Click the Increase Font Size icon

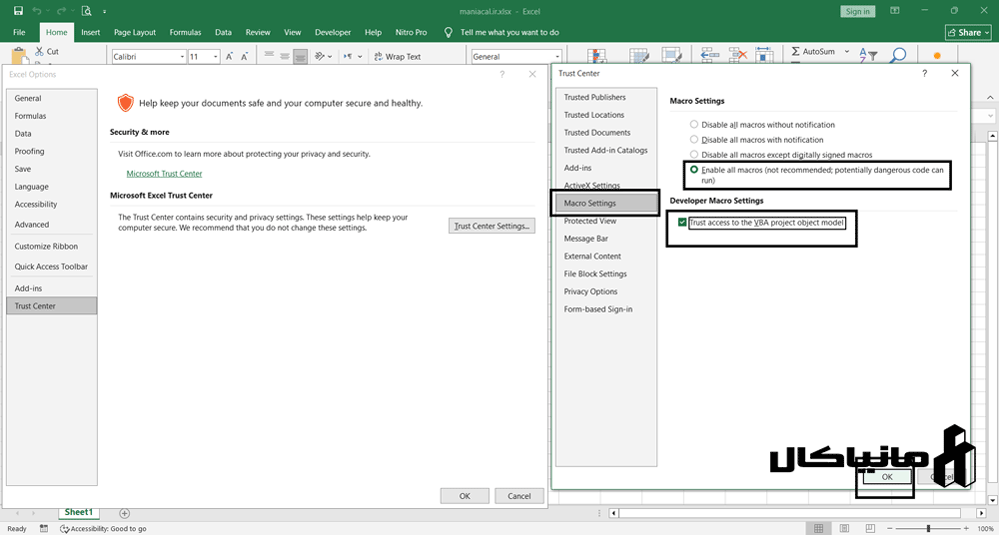(230, 57)
